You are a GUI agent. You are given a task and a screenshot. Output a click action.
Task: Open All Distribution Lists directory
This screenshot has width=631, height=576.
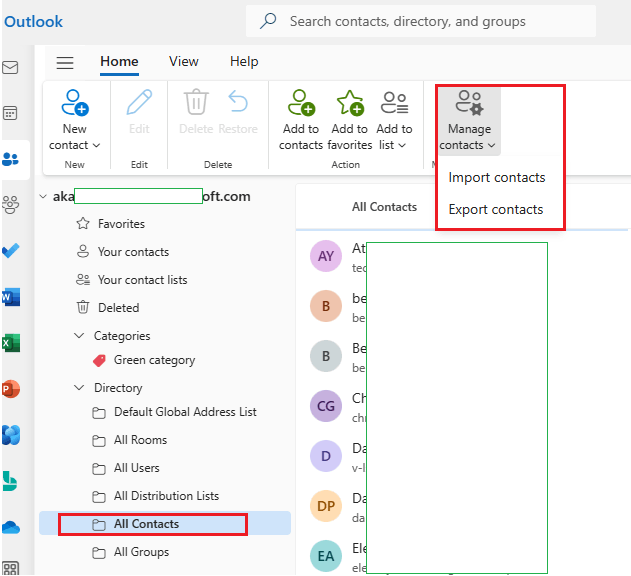point(165,496)
